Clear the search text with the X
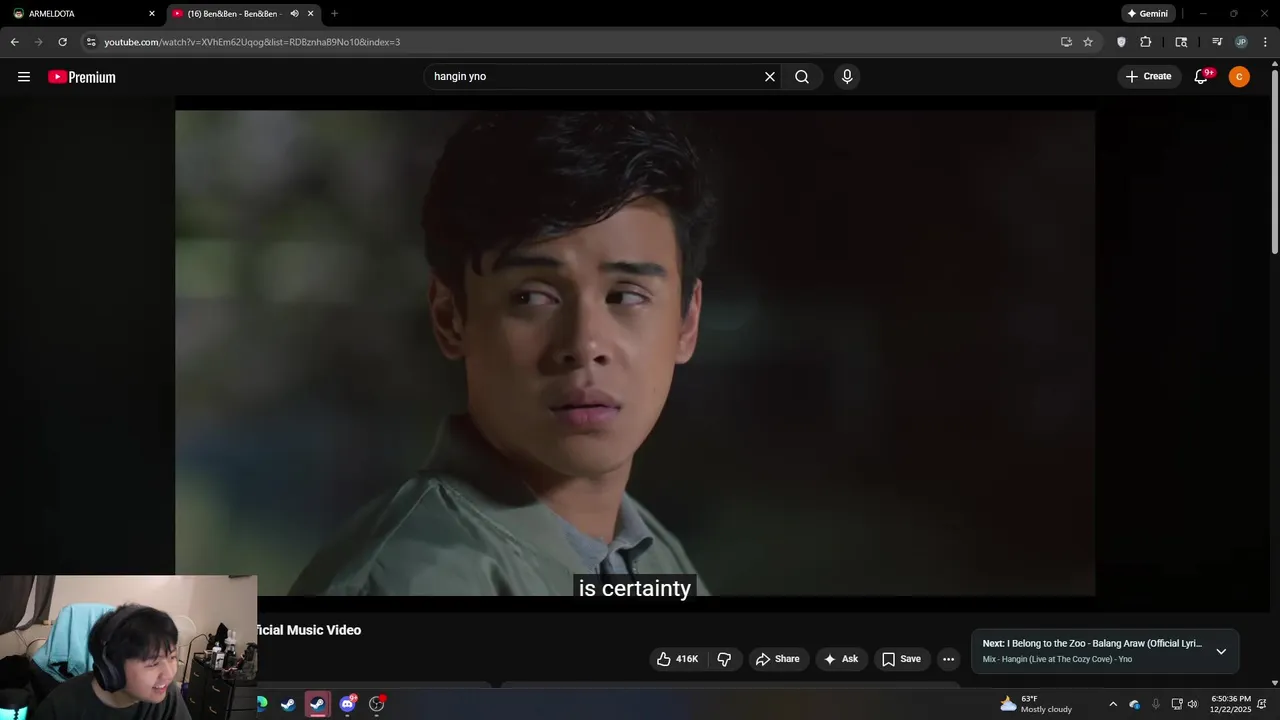1280x720 pixels. pos(770,77)
